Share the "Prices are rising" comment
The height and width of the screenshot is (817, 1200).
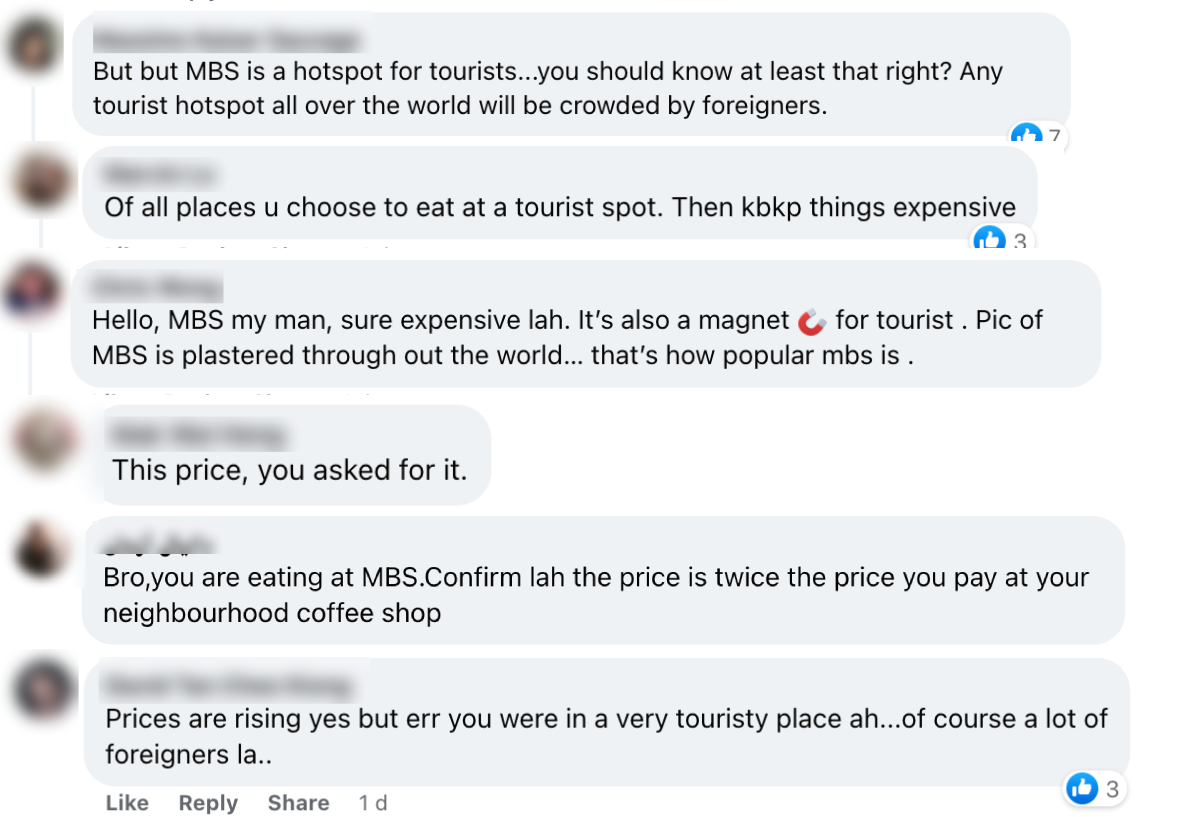(298, 803)
